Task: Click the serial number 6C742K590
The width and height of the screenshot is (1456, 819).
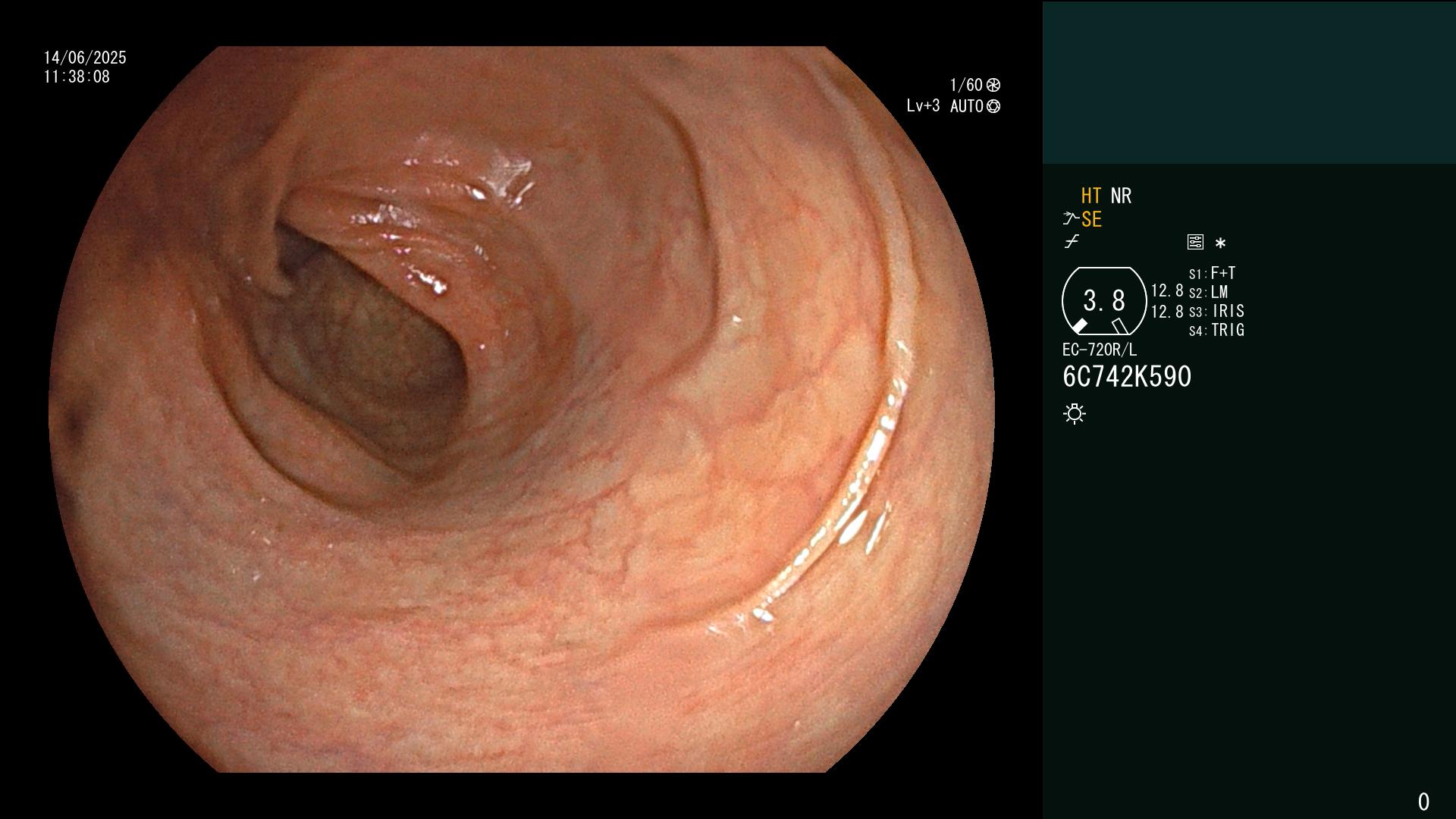Action: coord(1127,376)
